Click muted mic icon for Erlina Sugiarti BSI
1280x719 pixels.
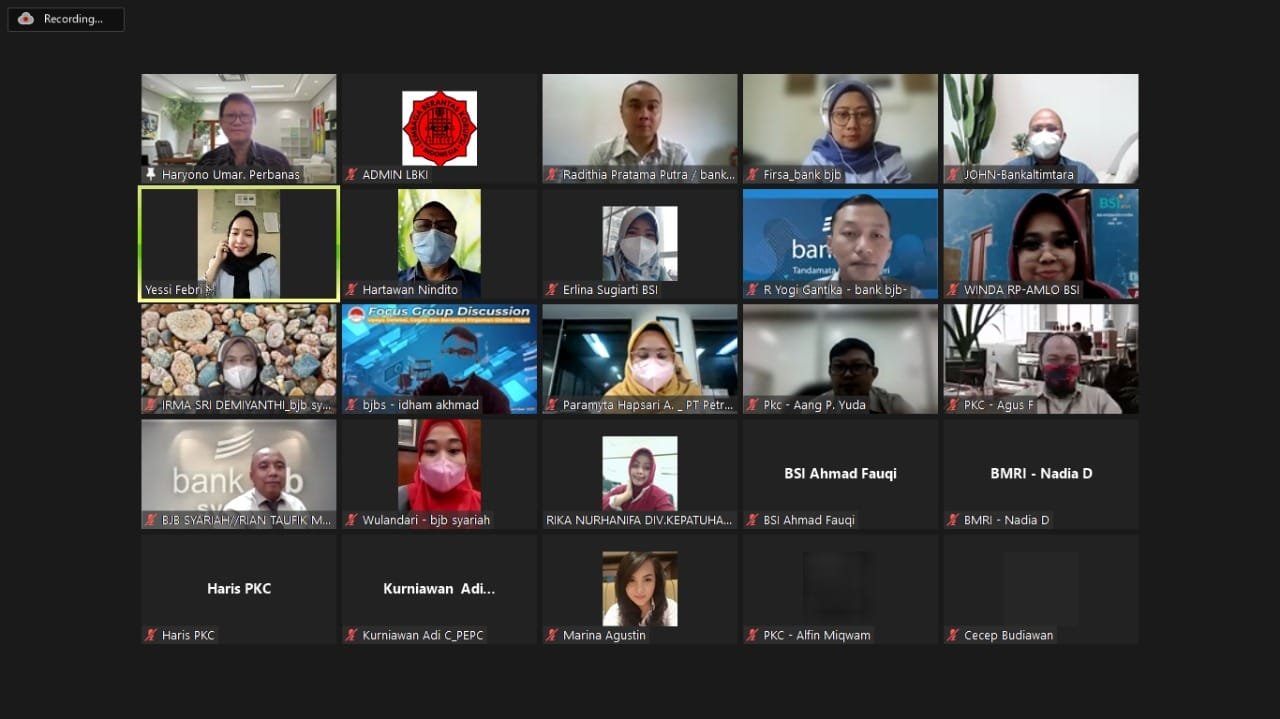point(553,290)
